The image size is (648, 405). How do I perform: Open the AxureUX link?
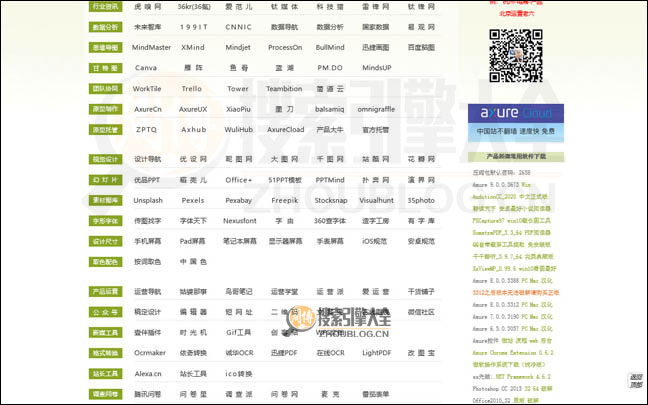coord(193,110)
